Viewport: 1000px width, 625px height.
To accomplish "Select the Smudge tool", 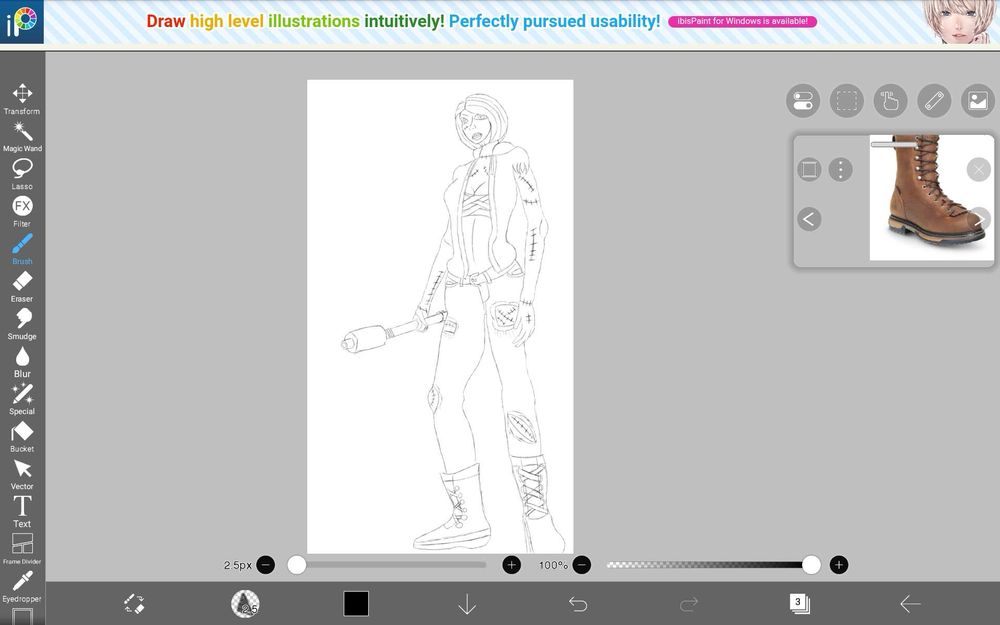I will click(x=22, y=325).
